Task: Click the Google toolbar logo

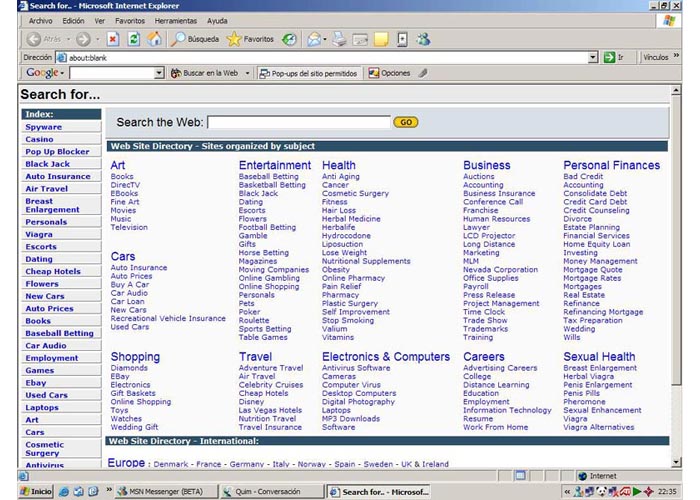Action: (42, 73)
